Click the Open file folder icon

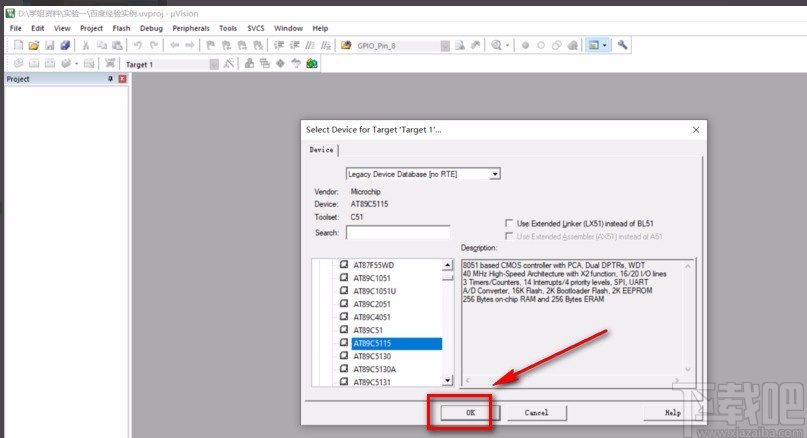click(x=34, y=45)
